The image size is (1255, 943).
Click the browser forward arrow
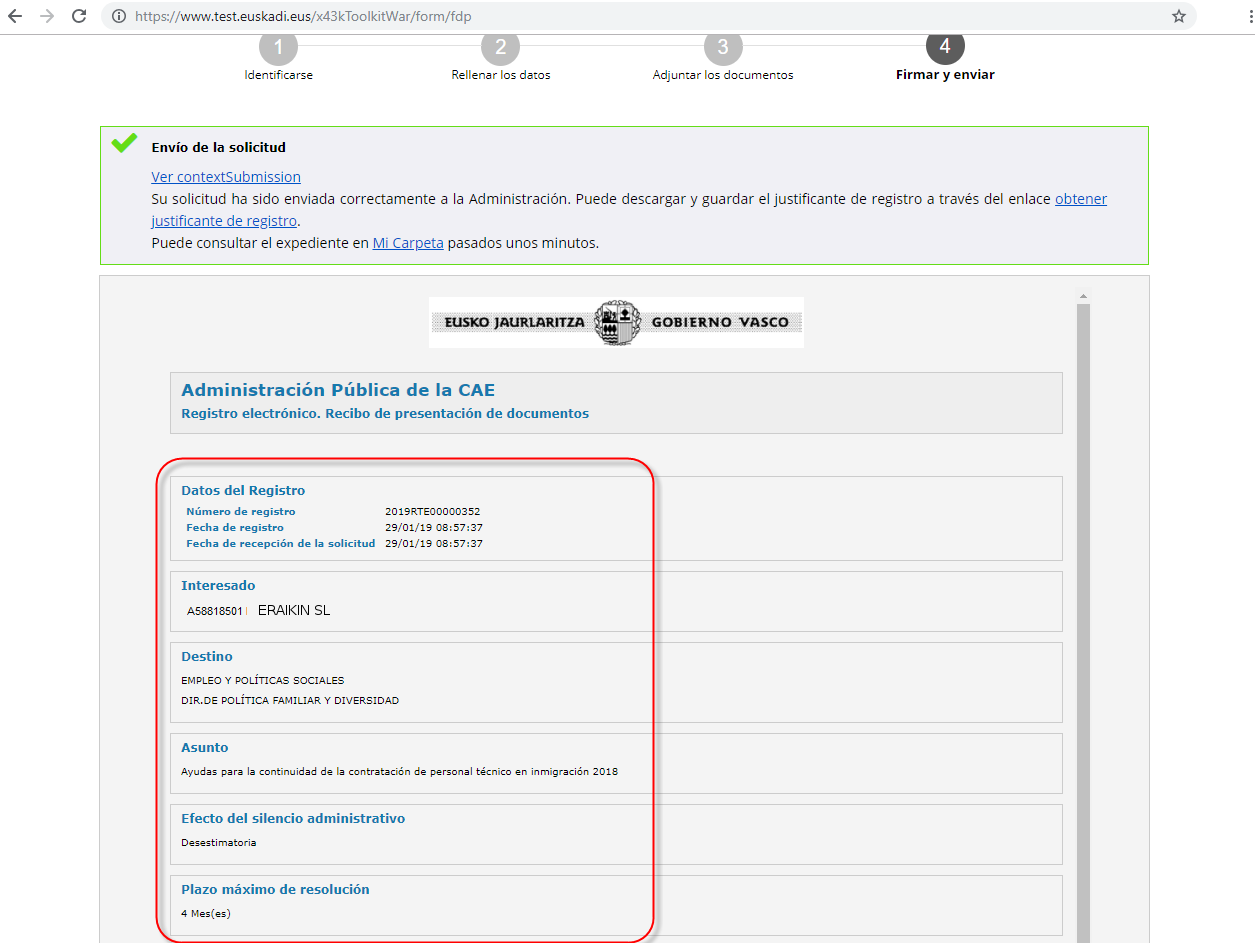[47, 16]
